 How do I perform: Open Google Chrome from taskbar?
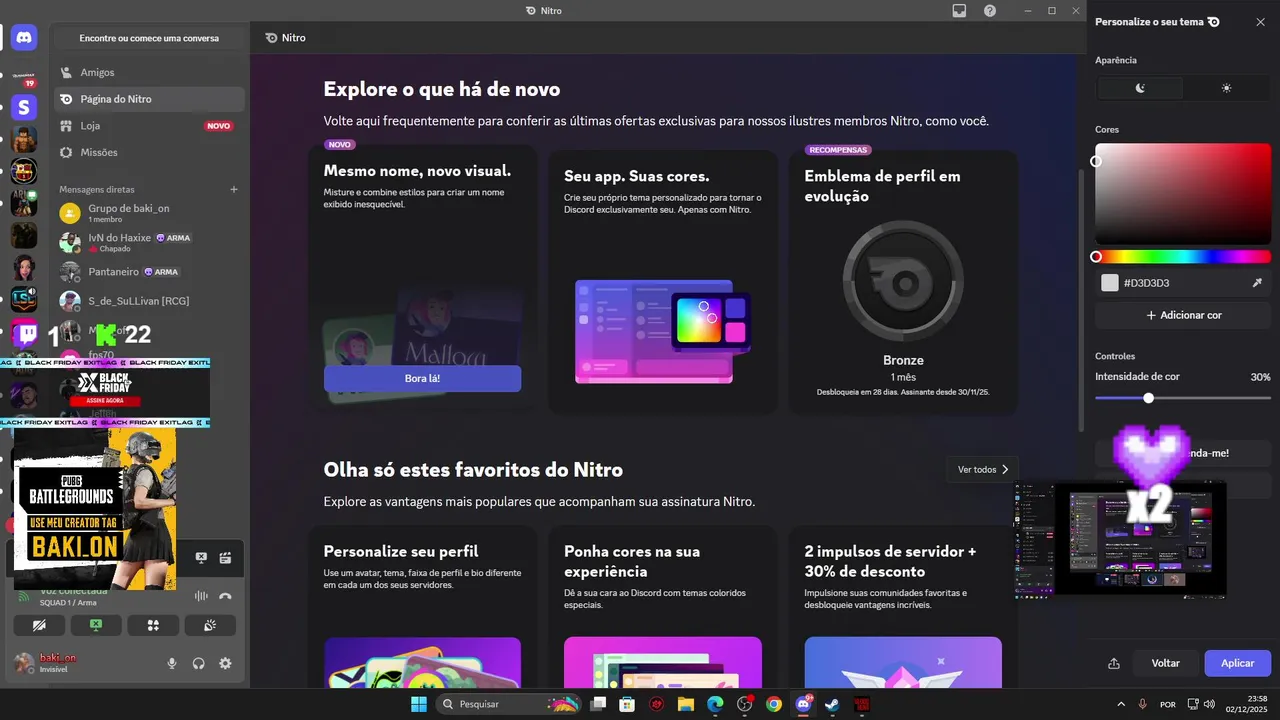pos(774,704)
